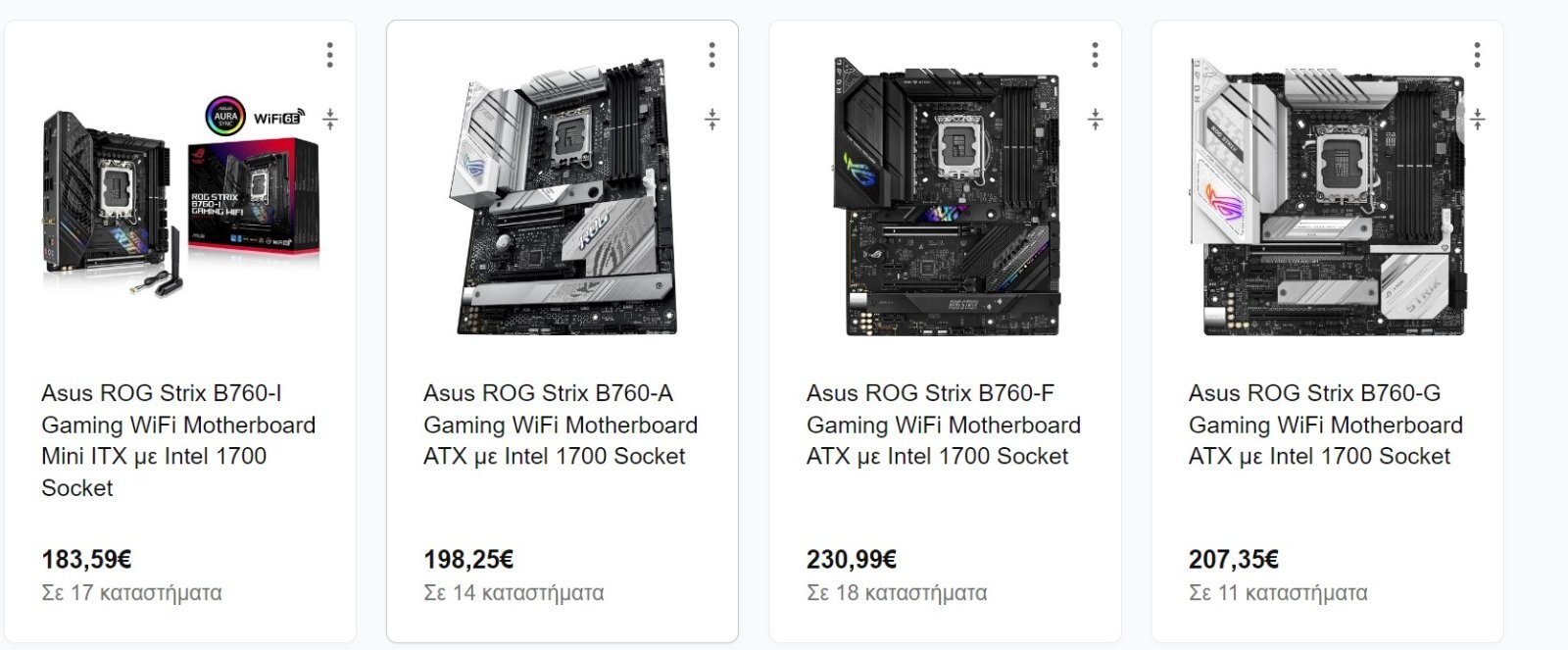Image resolution: width=1568 pixels, height=650 pixels.
Task: Click the white B760-A motherboard image
Action: (567, 196)
